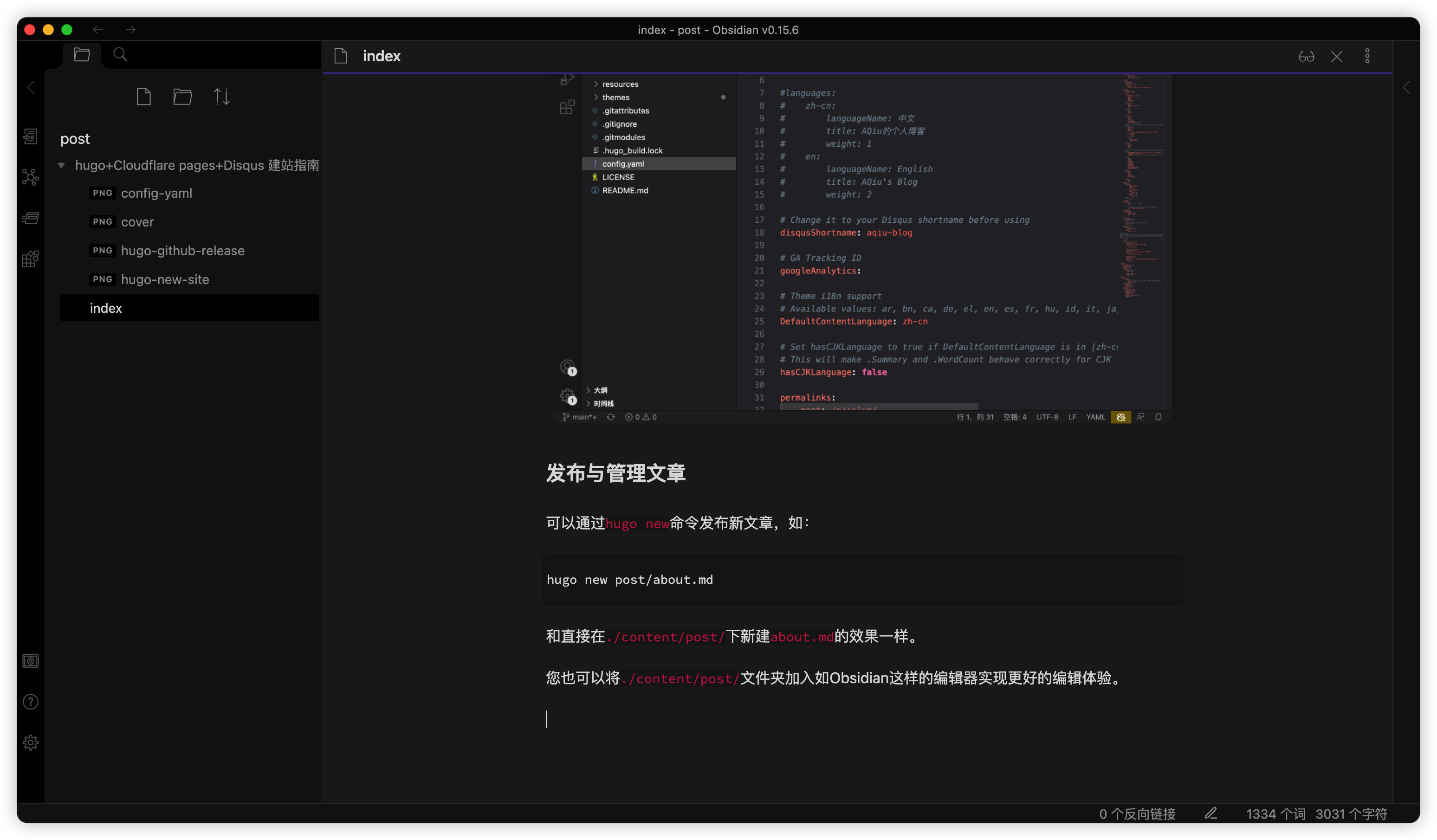Open a random note via dice icon
1437x840 pixels.
[30, 258]
